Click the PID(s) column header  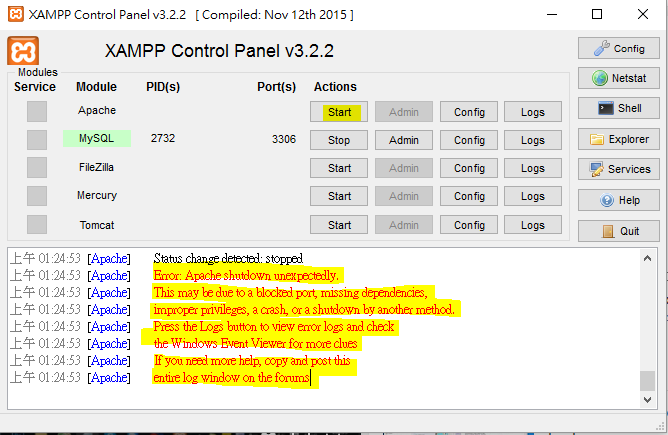(x=163, y=87)
